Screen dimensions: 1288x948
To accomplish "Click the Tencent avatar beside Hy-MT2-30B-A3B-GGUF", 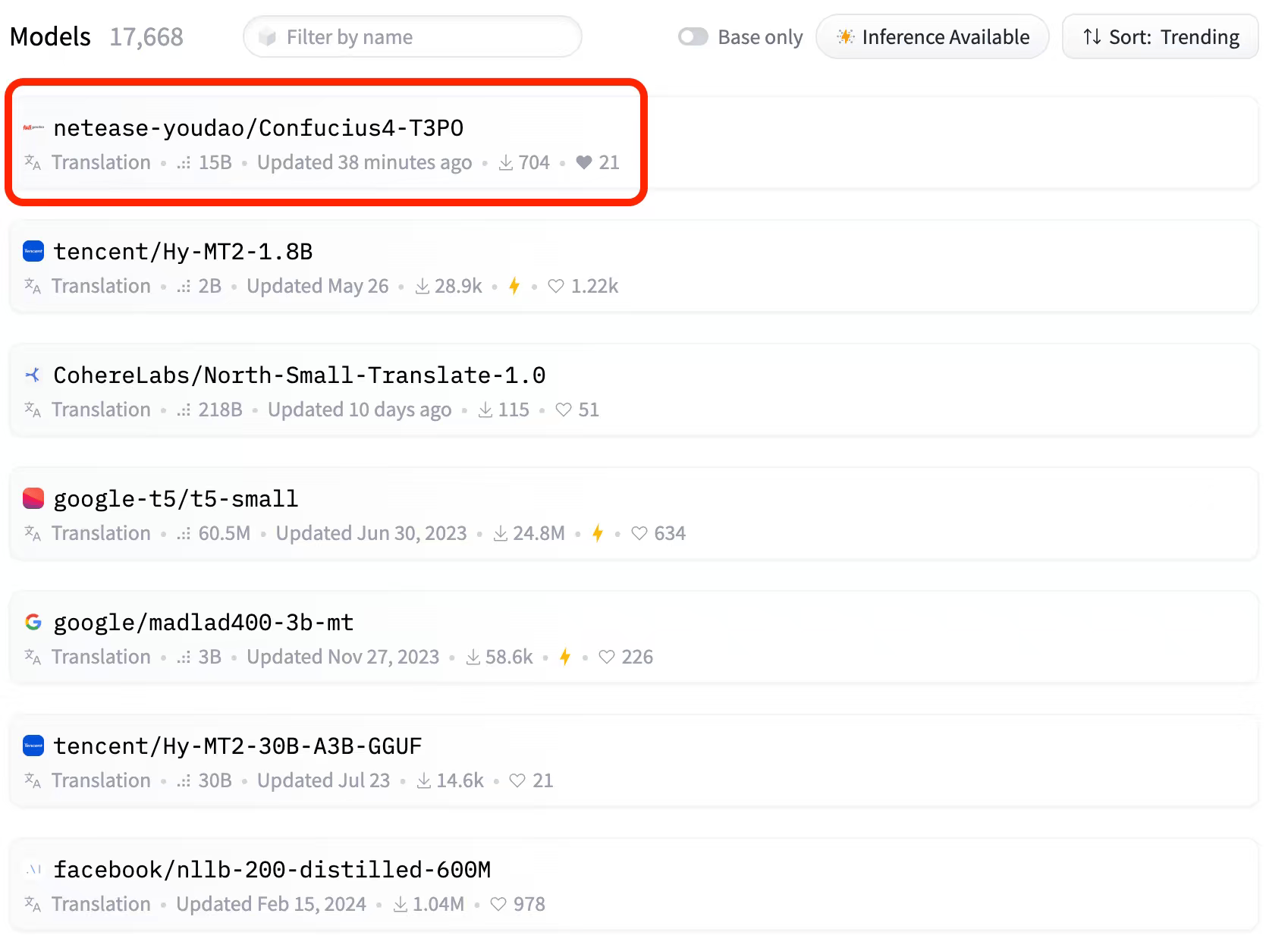I will 33,746.
